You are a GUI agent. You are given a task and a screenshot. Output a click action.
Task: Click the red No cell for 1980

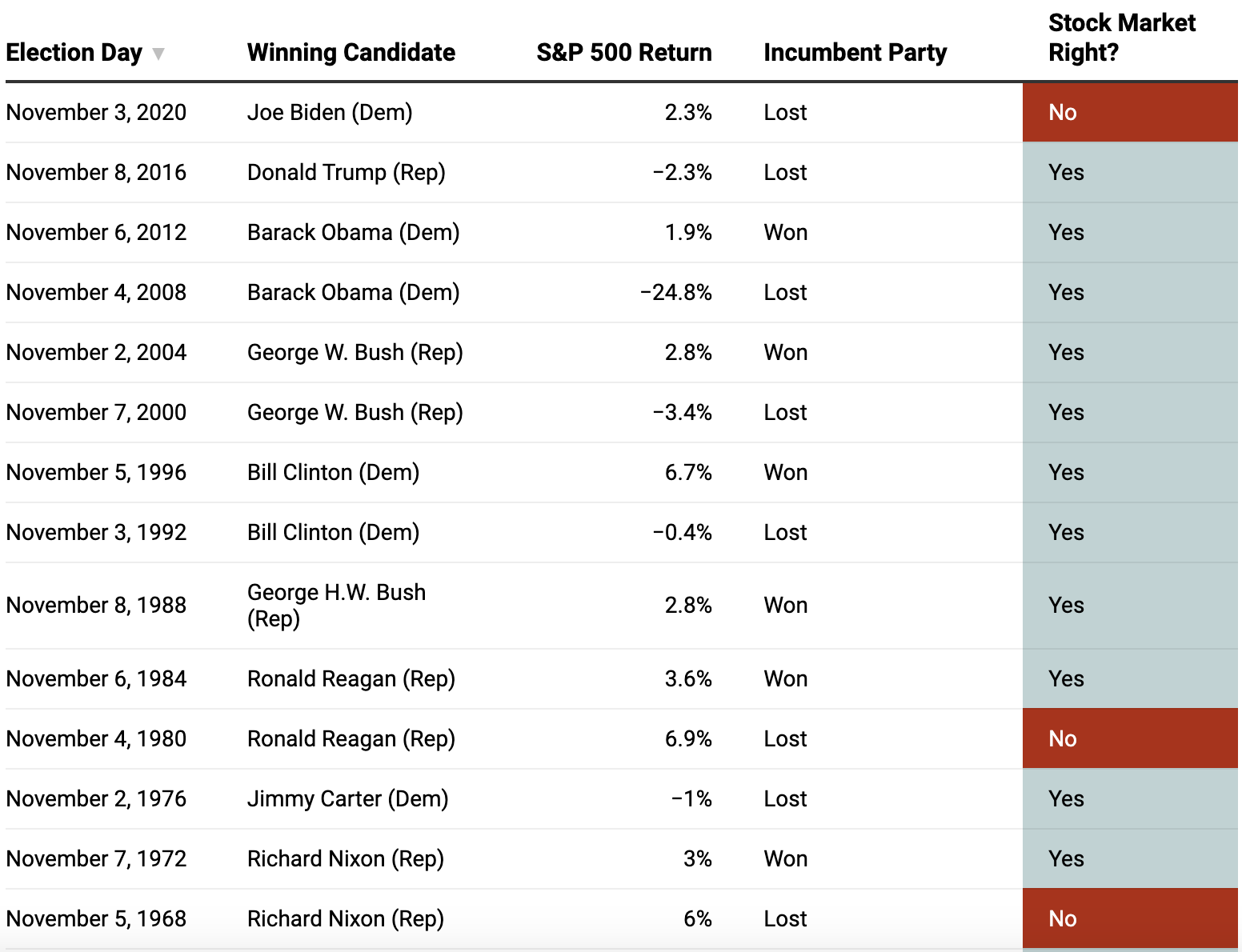point(1129,739)
